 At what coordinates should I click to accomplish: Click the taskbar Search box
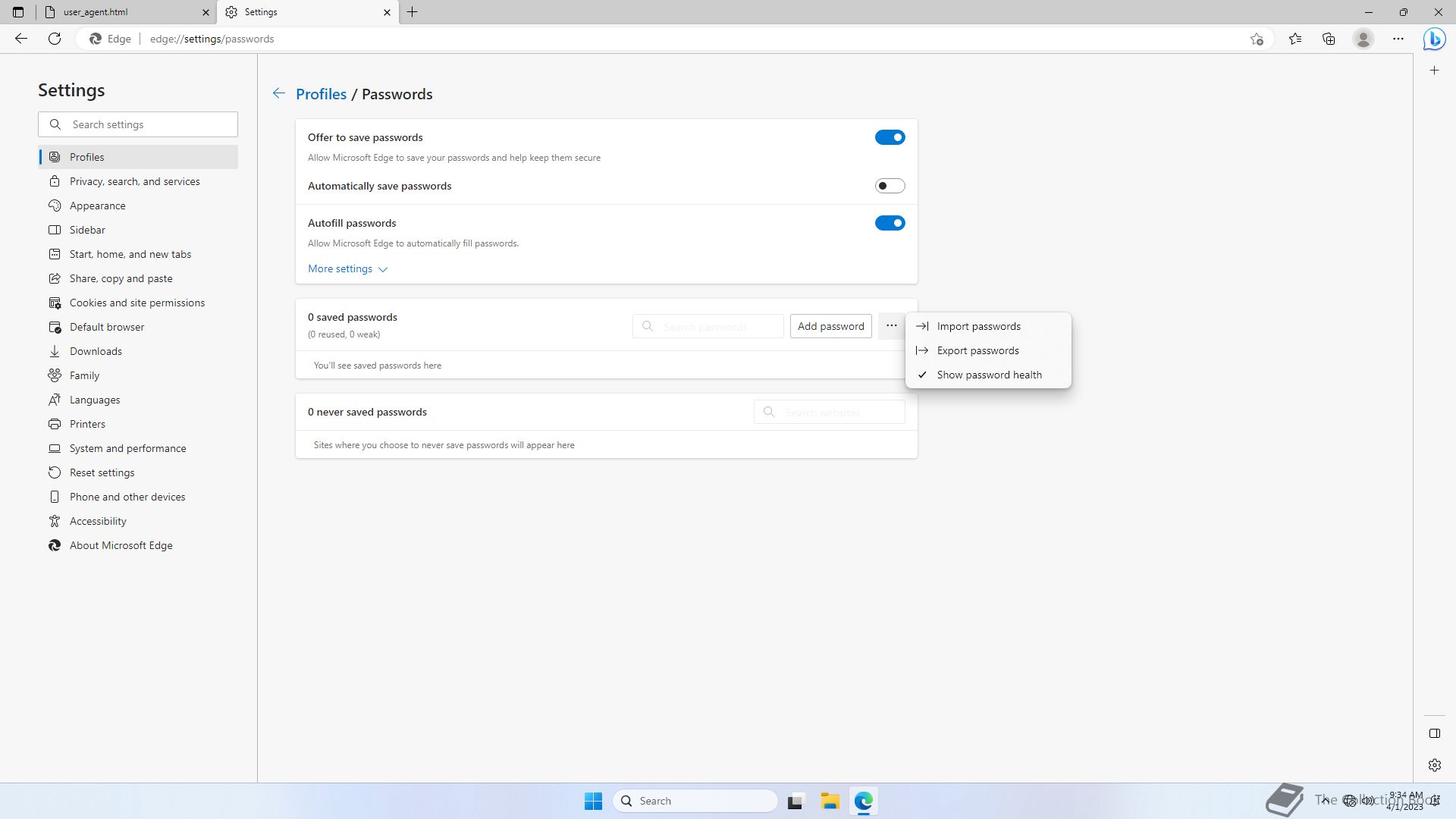695,801
